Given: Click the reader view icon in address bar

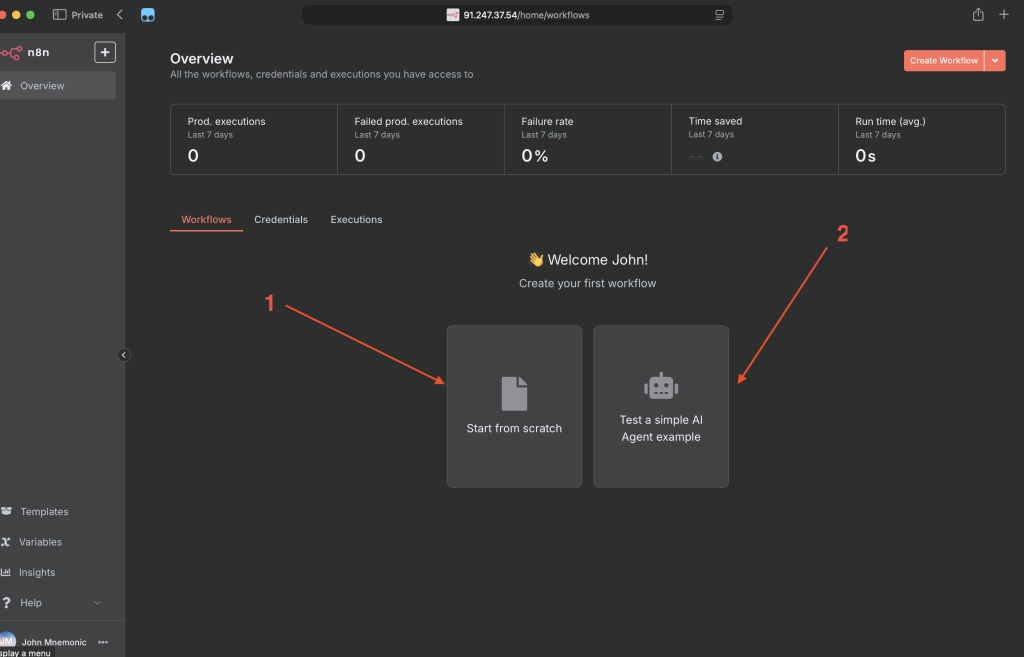Looking at the screenshot, I should click(719, 15).
